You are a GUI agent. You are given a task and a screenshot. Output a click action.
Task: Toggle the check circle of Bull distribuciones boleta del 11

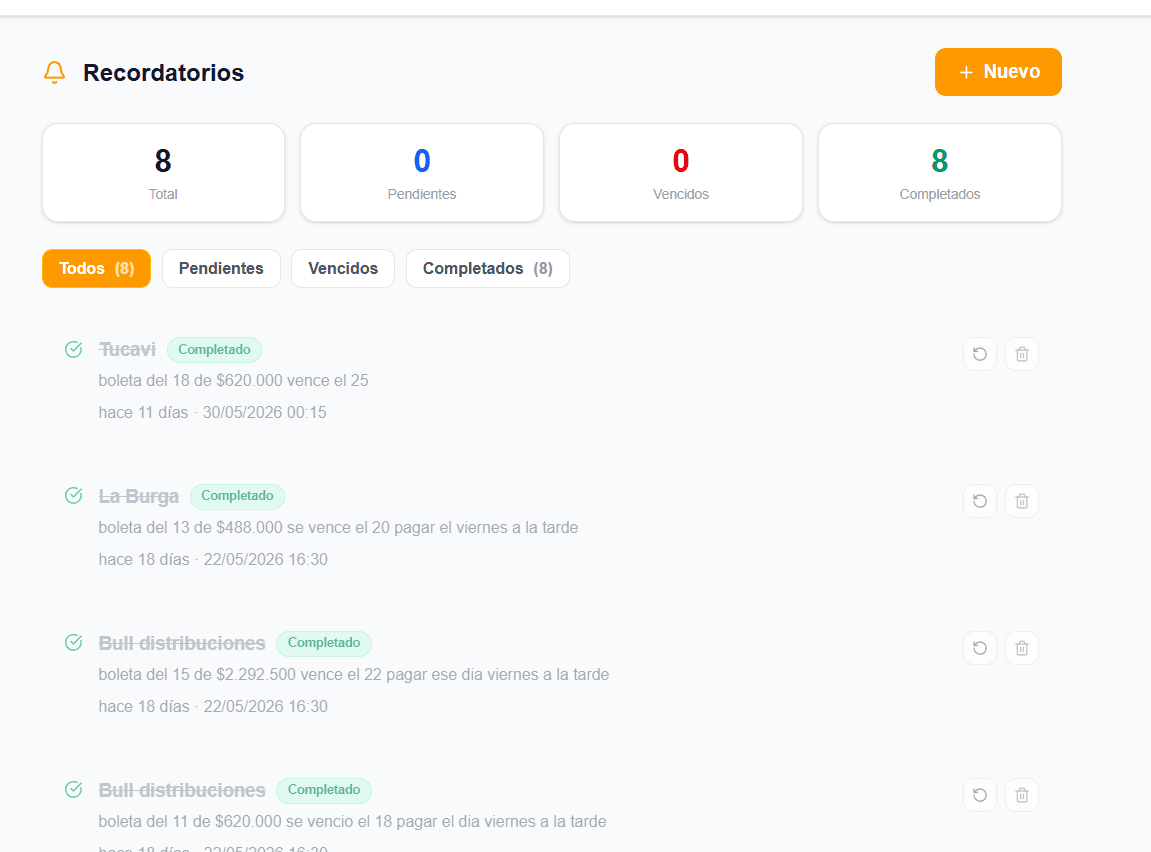73,789
